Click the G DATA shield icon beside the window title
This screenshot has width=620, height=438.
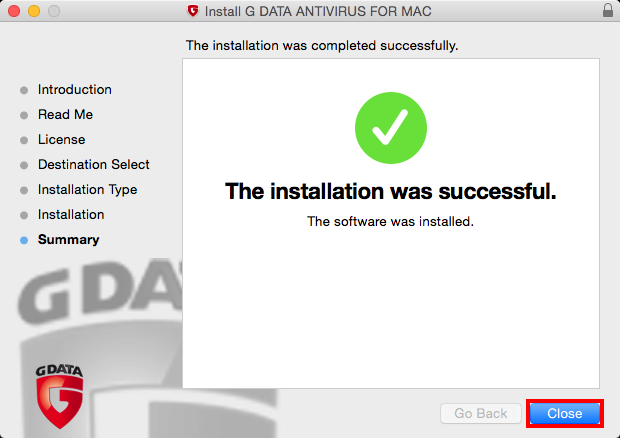(x=193, y=11)
